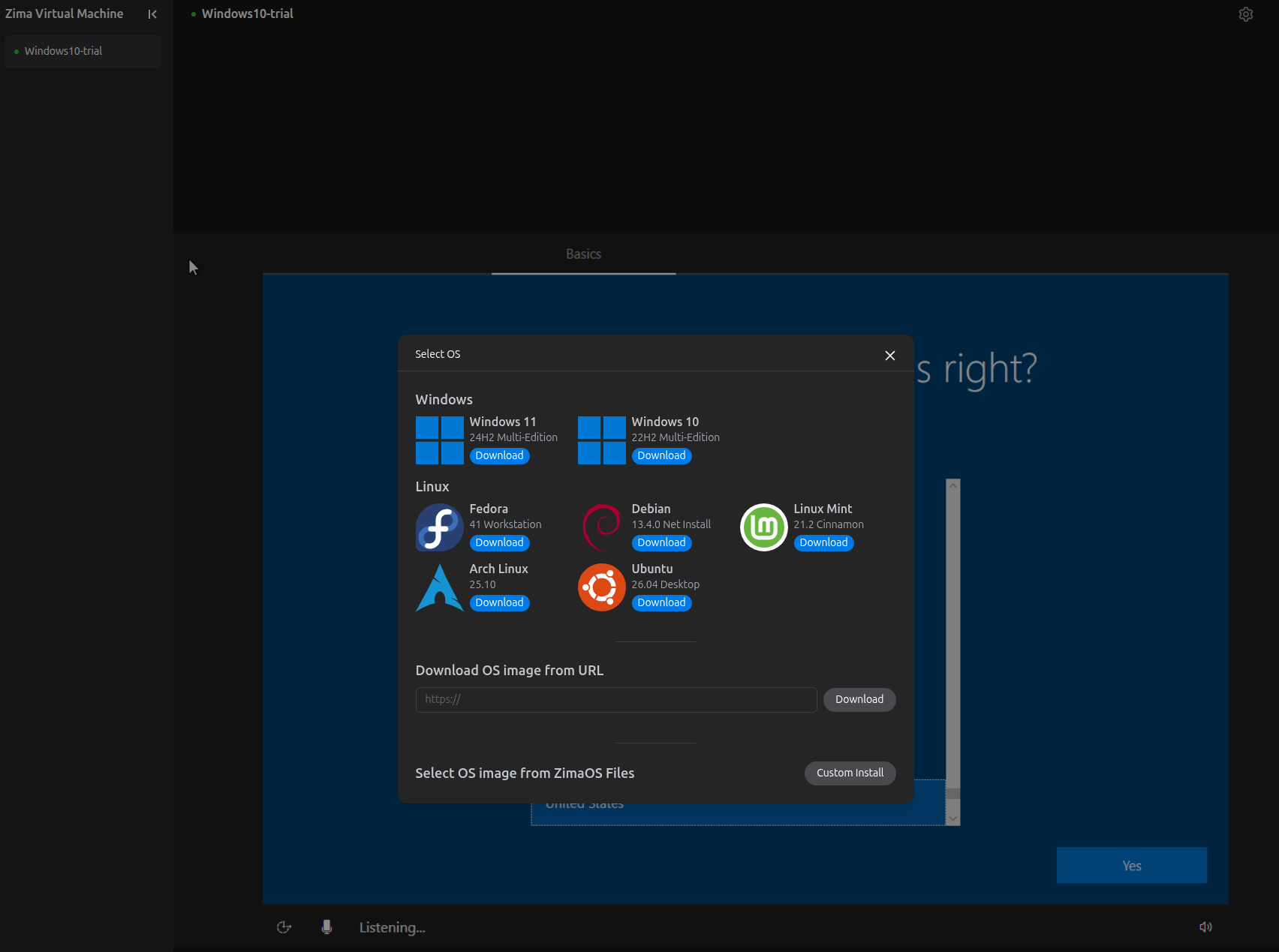Click scroll-up arrow of region list
The width and height of the screenshot is (1279, 952).
pyautogui.click(x=953, y=485)
